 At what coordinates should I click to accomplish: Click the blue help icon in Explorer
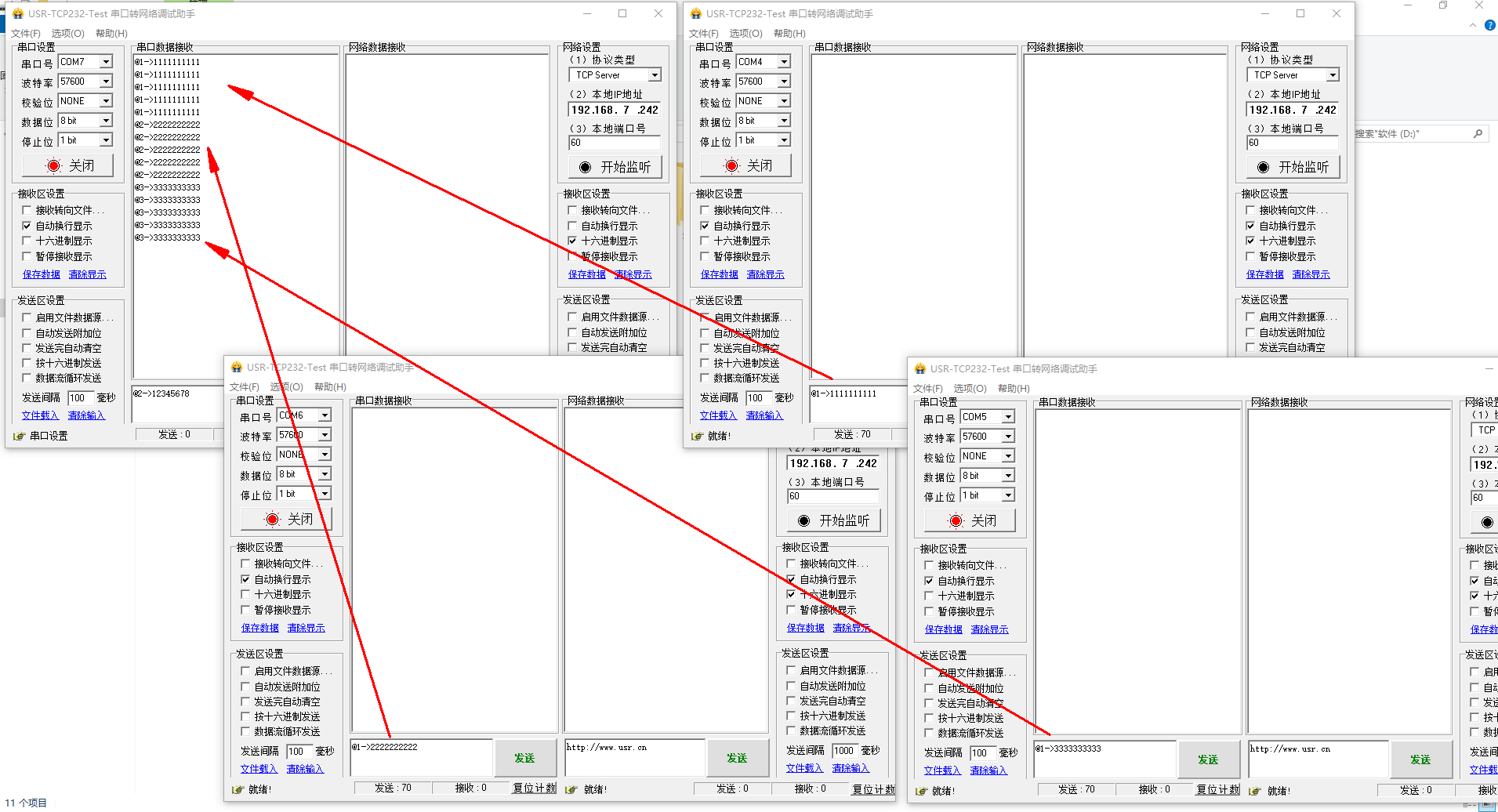(1490, 25)
